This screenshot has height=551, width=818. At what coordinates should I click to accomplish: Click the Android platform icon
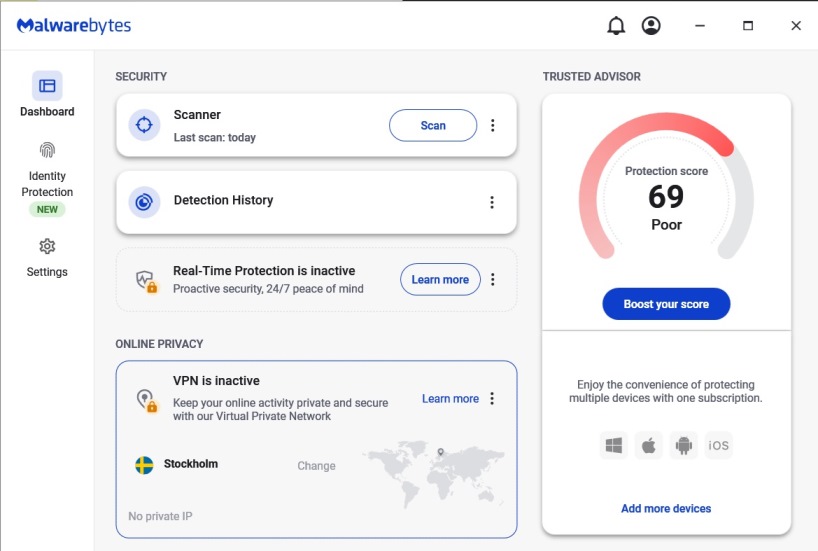683,445
